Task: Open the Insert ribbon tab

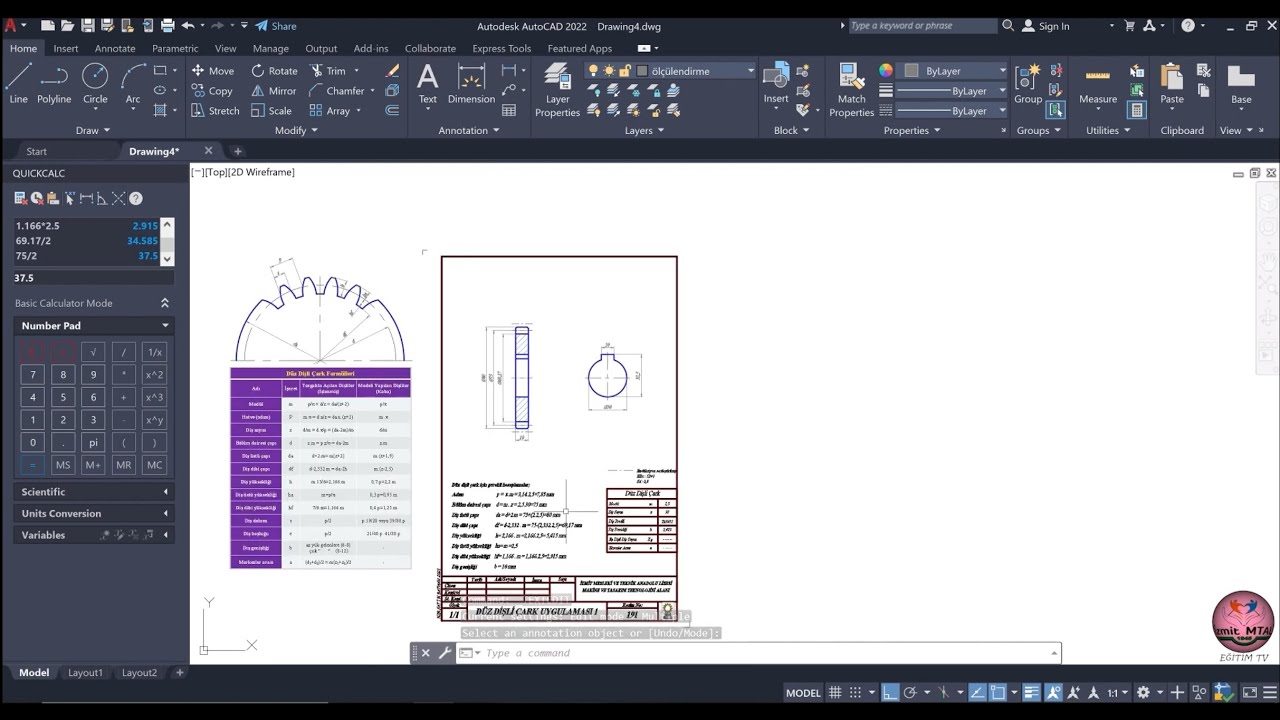Action: click(x=66, y=48)
